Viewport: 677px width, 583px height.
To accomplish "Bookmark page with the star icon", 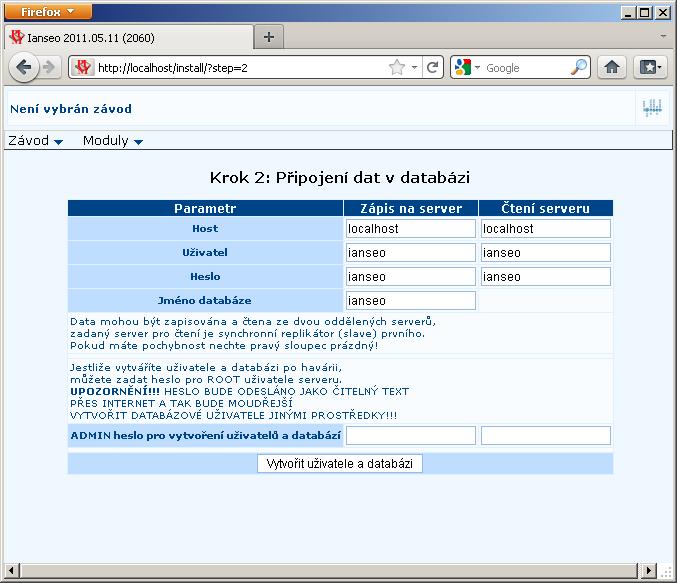I will [397, 67].
